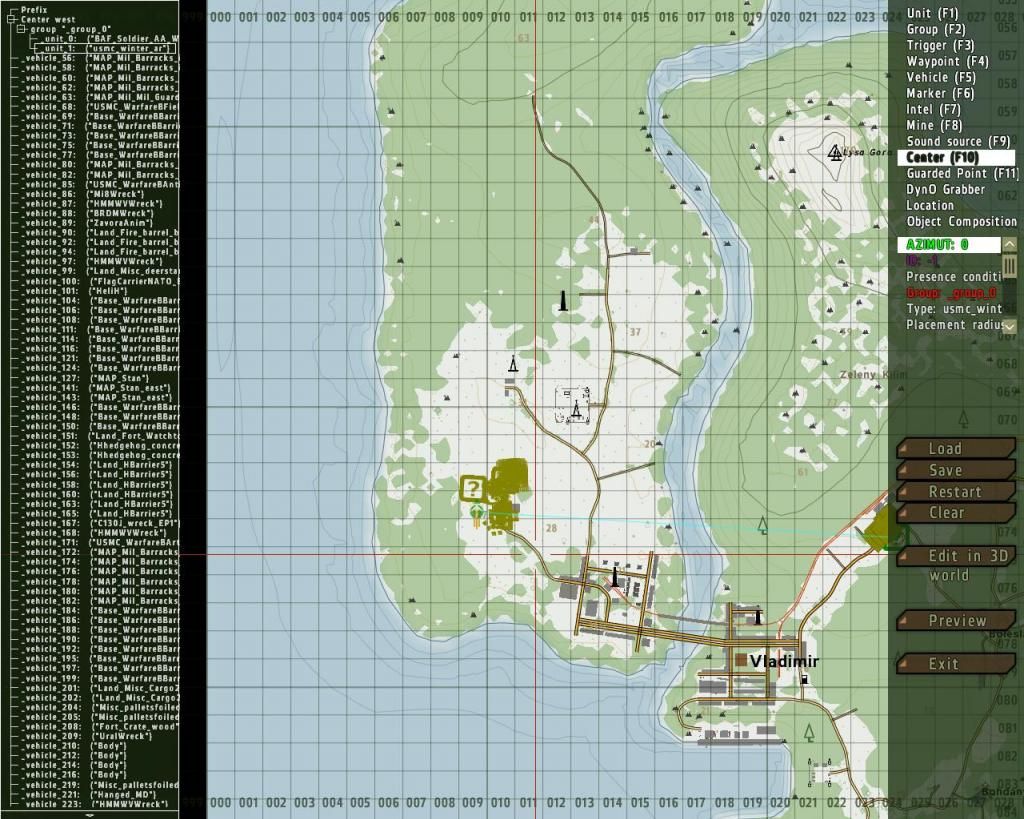The height and width of the screenshot is (819, 1024).
Task: Open the Preview
Action: coord(955,620)
